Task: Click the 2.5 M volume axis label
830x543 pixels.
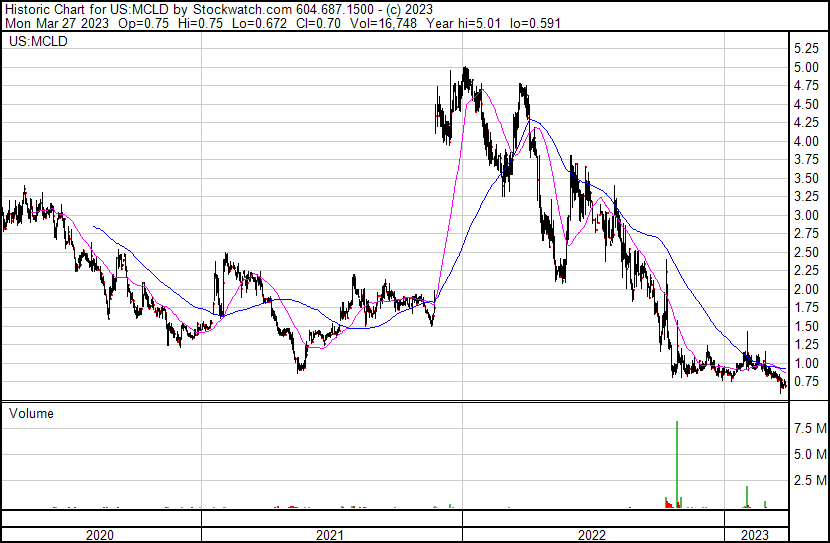Action: (809, 481)
